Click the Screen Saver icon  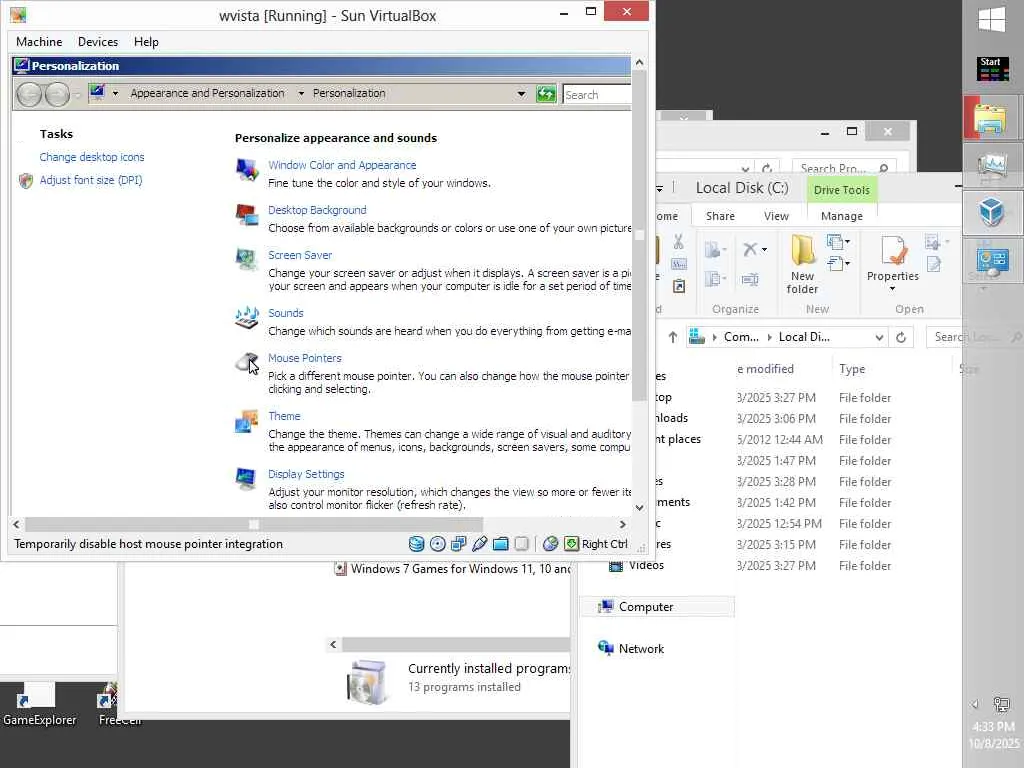[247, 260]
